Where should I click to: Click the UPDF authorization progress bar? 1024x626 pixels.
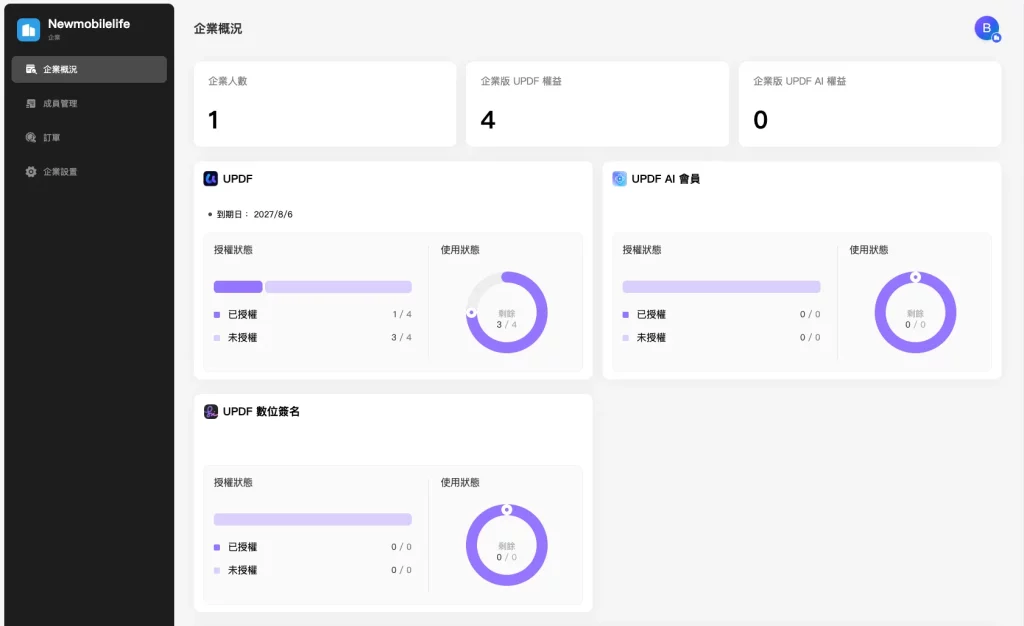tap(313, 287)
